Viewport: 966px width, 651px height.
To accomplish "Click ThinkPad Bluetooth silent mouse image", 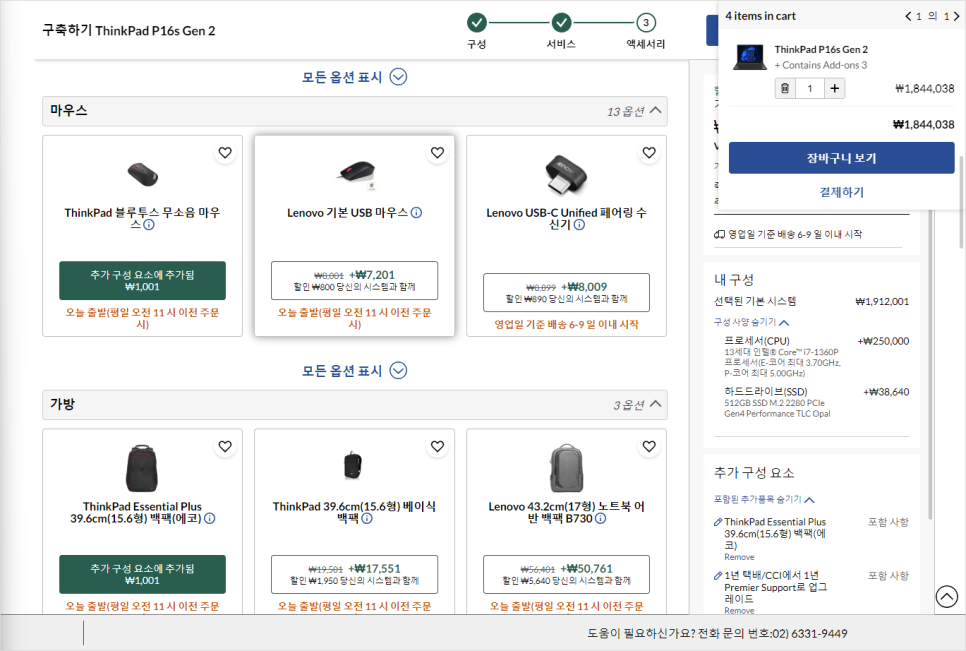I will tap(142, 174).
